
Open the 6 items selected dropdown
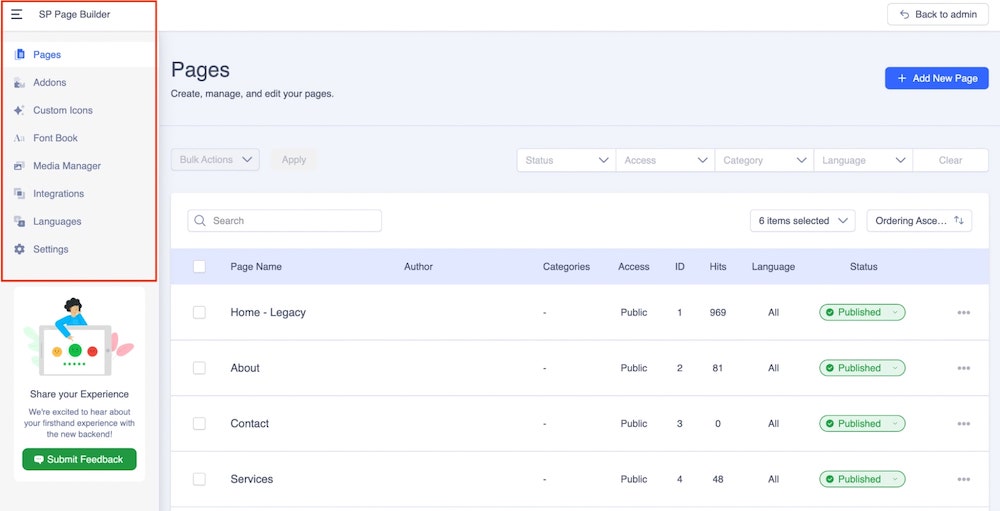(x=802, y=221)
